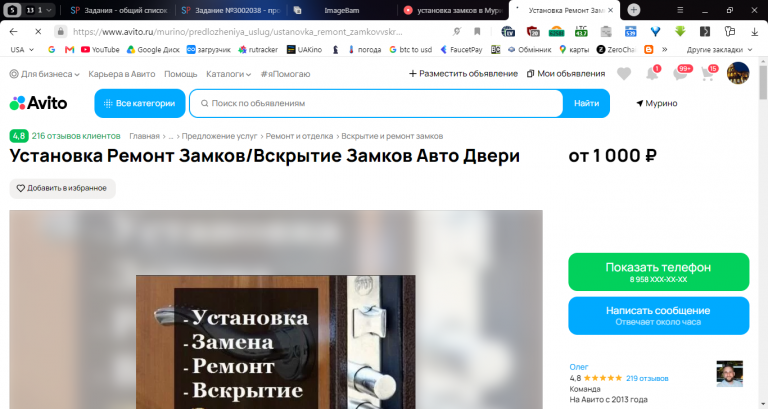The width and height of the screenshot is (768, 409).
Task: Switch to the Задание №3002038 tab
Action: 230,10
